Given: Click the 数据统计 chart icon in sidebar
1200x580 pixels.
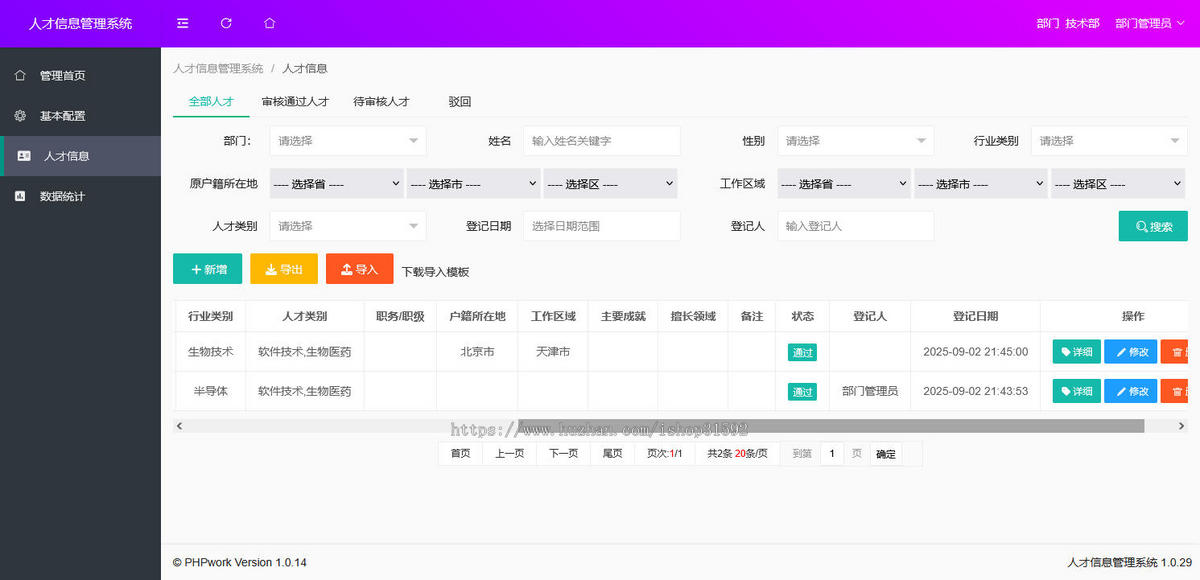Looking at the screenshot, I should pos(20,196).
